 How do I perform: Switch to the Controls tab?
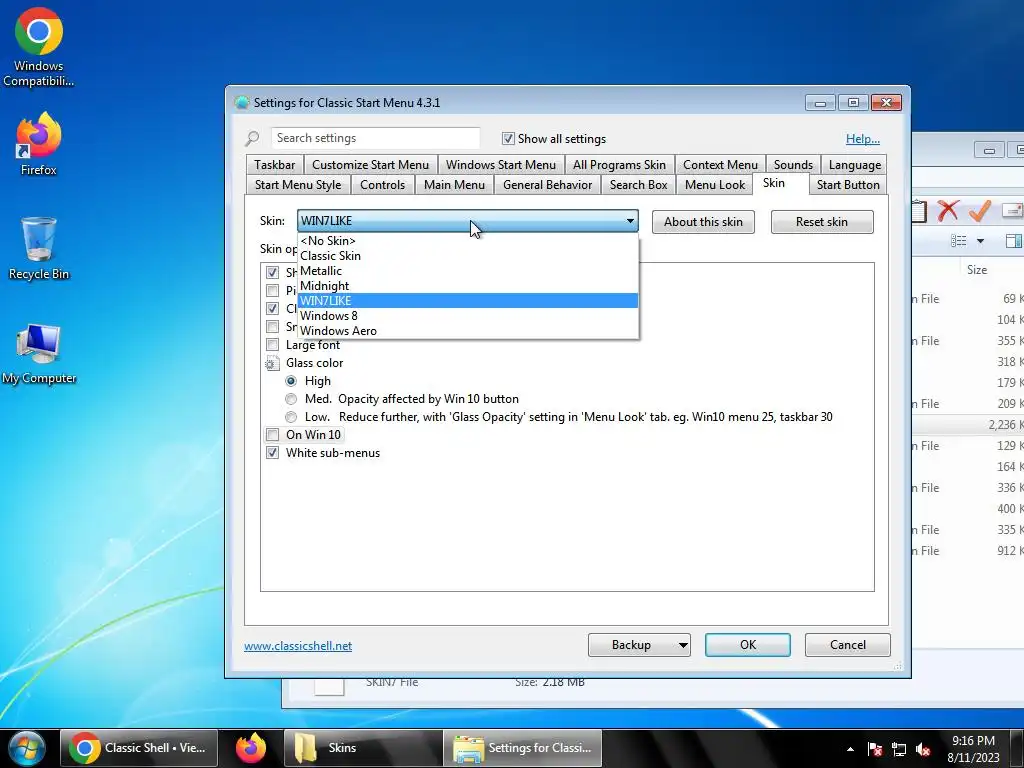(382, 185)
